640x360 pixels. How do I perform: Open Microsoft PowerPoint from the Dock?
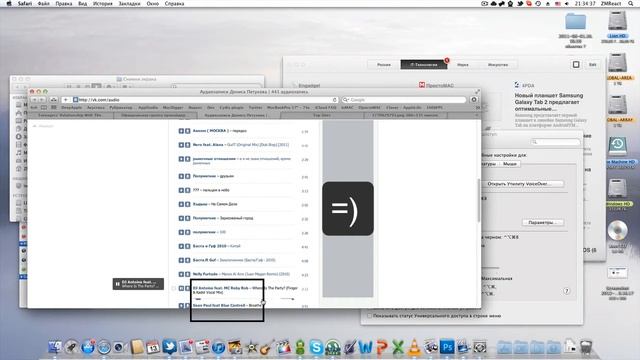tap(382, 347)
